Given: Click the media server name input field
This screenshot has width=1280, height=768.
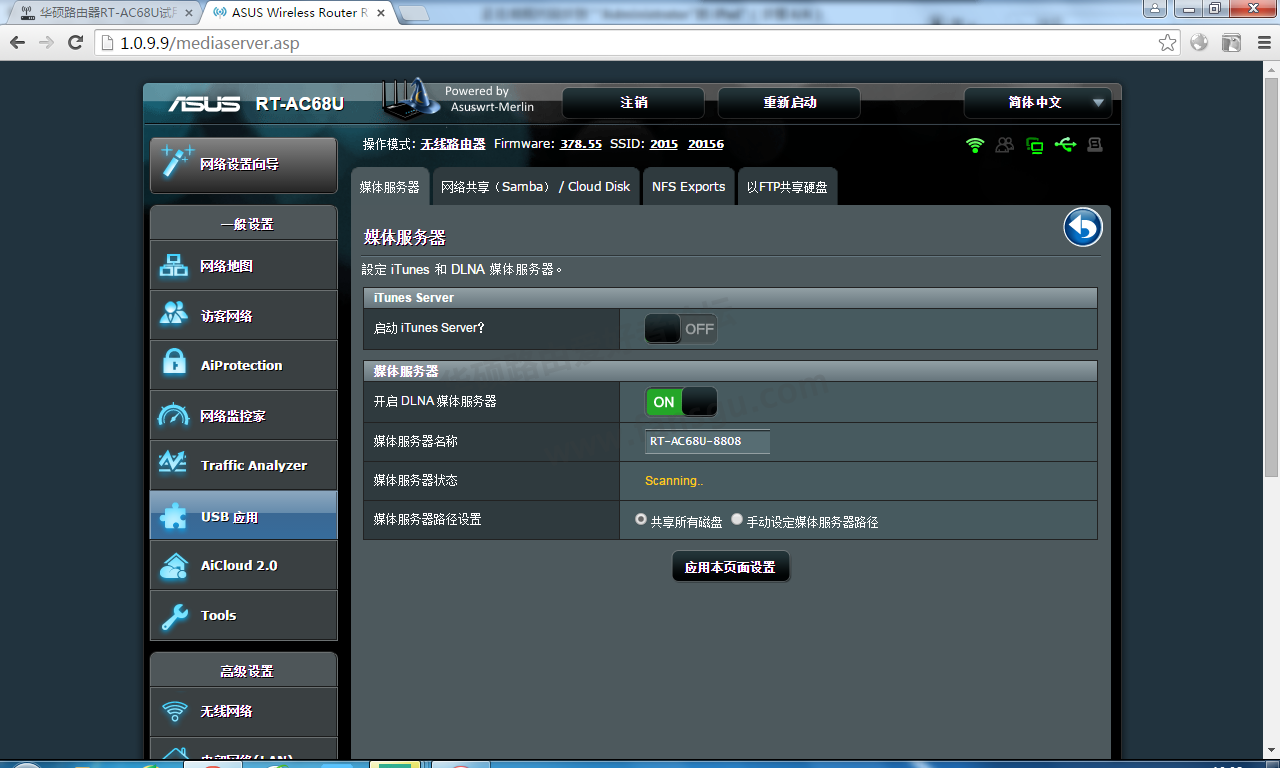Looking at the screenshot, I should (x=707, y=441).
